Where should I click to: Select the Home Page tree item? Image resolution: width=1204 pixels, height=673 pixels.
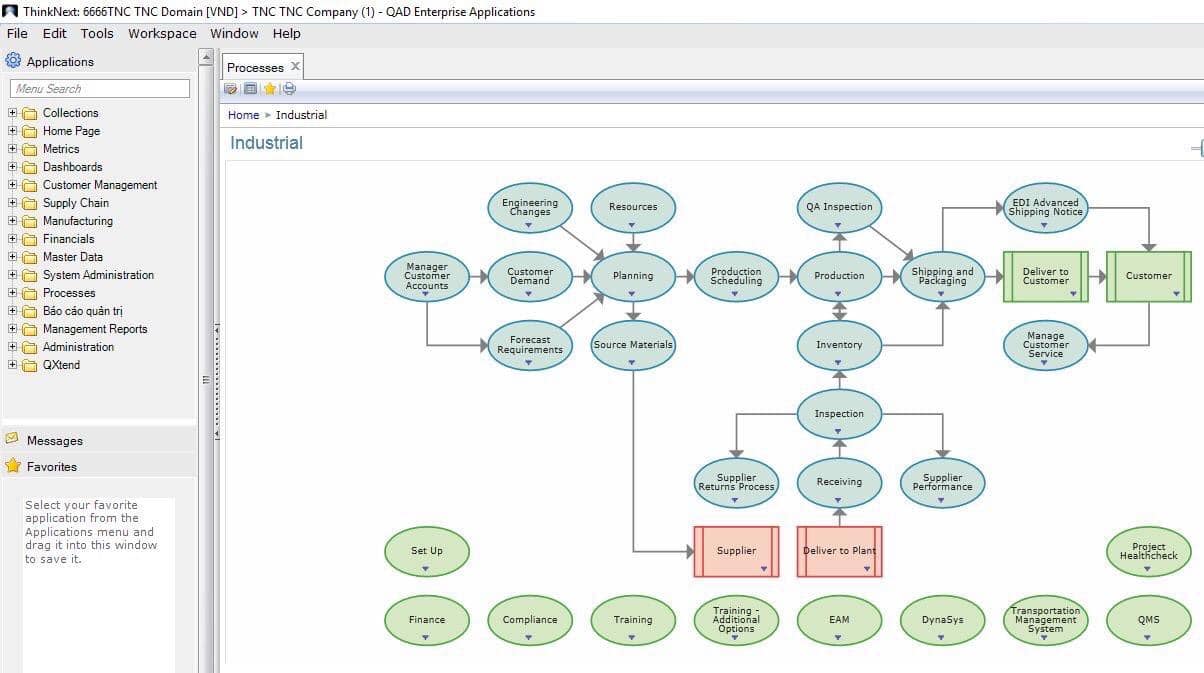71,131
